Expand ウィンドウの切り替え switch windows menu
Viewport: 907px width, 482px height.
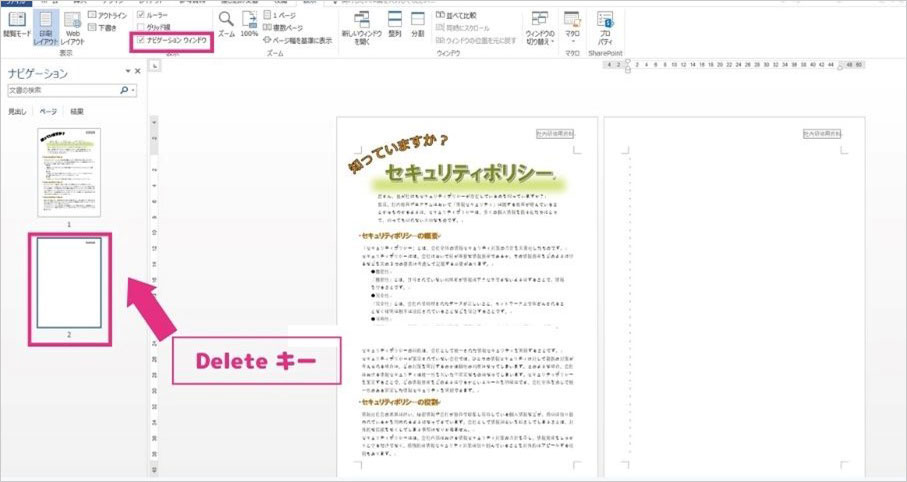[540, 29]
